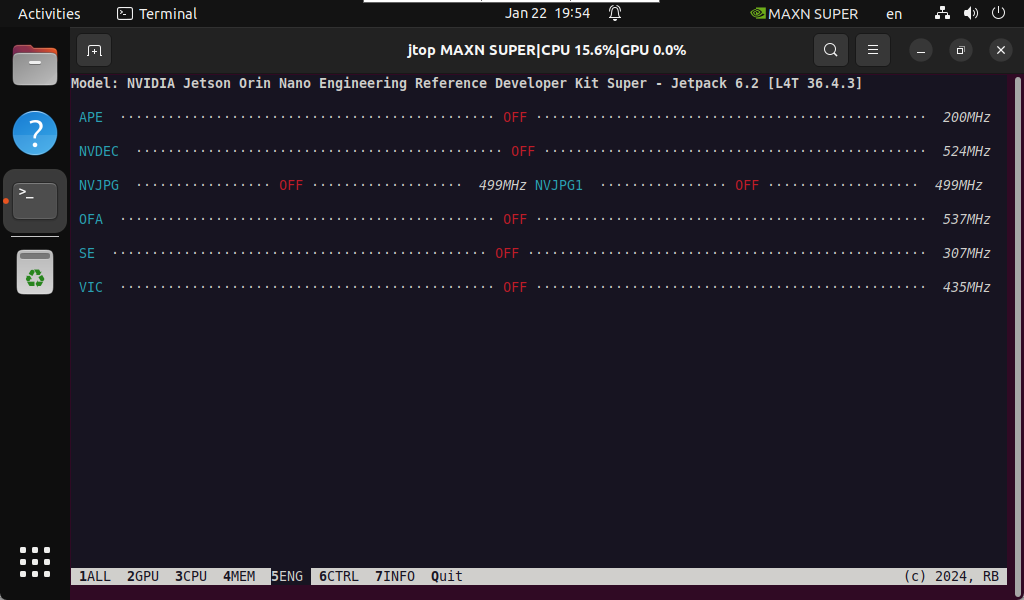Click the network status icon

coord(942,14)
